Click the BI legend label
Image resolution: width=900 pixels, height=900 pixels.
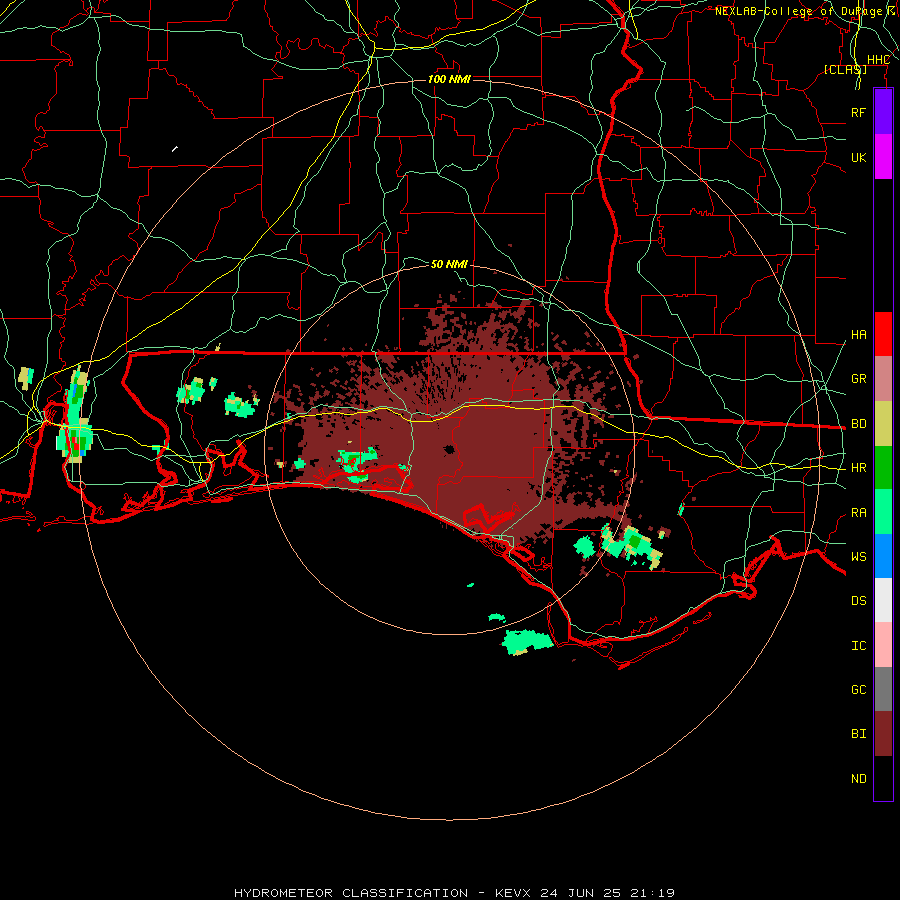point(858,734)
